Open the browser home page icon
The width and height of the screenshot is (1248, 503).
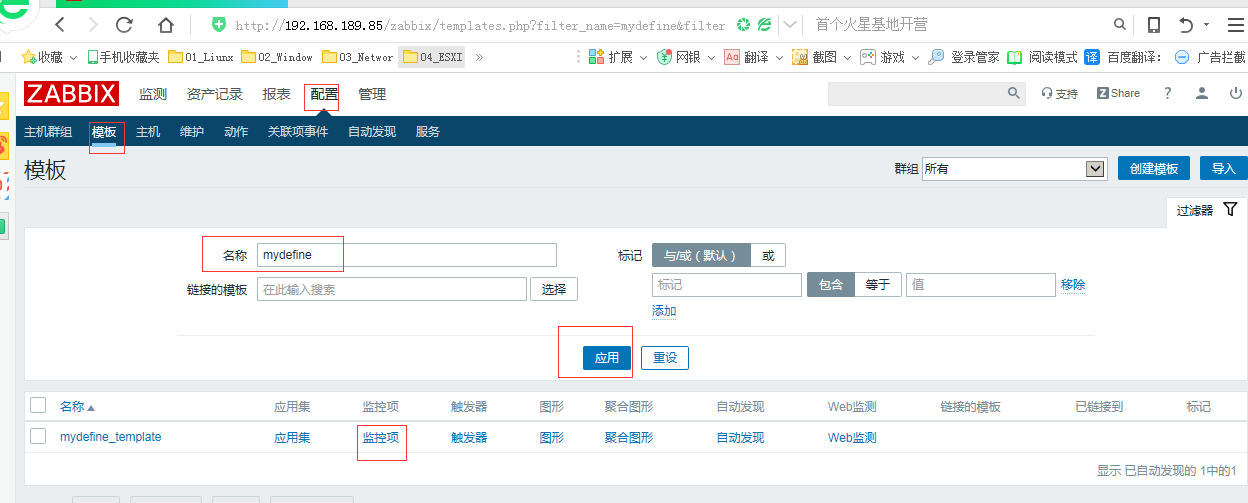click(166, 25)
